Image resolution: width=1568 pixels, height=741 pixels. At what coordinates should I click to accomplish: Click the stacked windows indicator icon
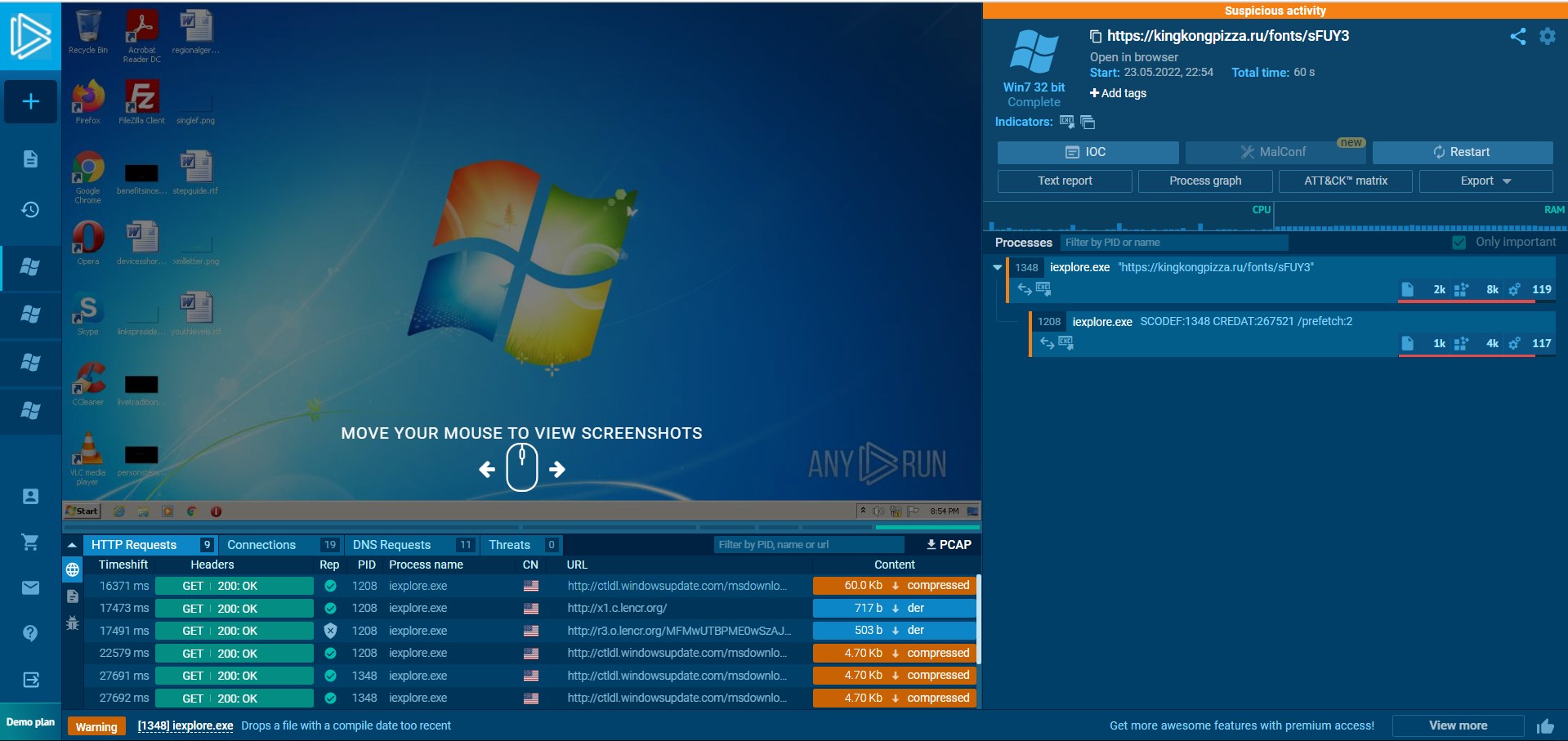pyautogui.click(x=1088, y=122)
